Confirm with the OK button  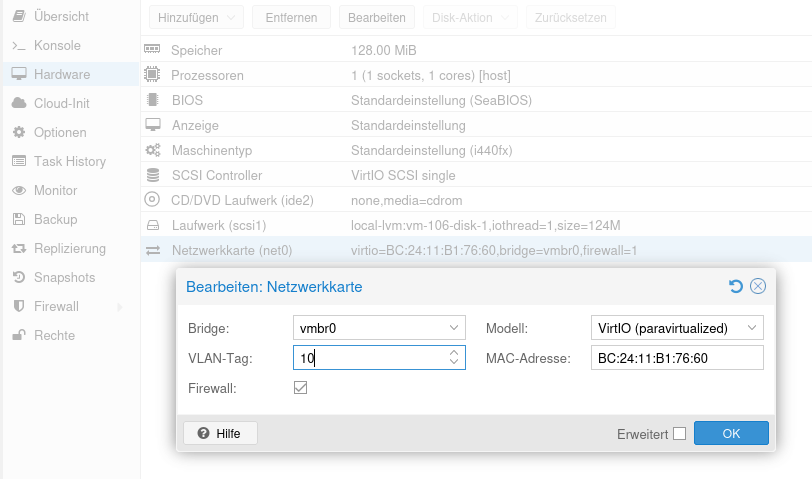[731, 433]
